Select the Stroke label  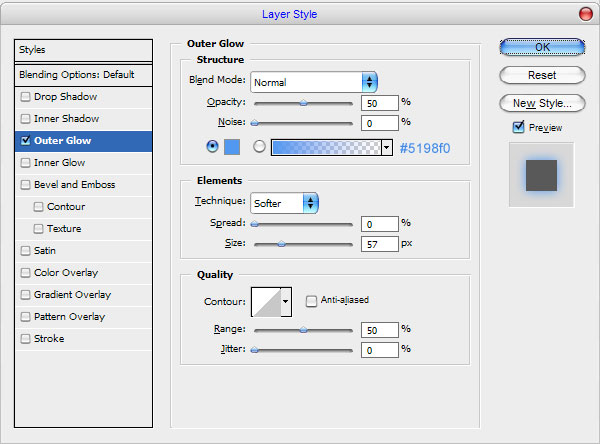(49, 339)
